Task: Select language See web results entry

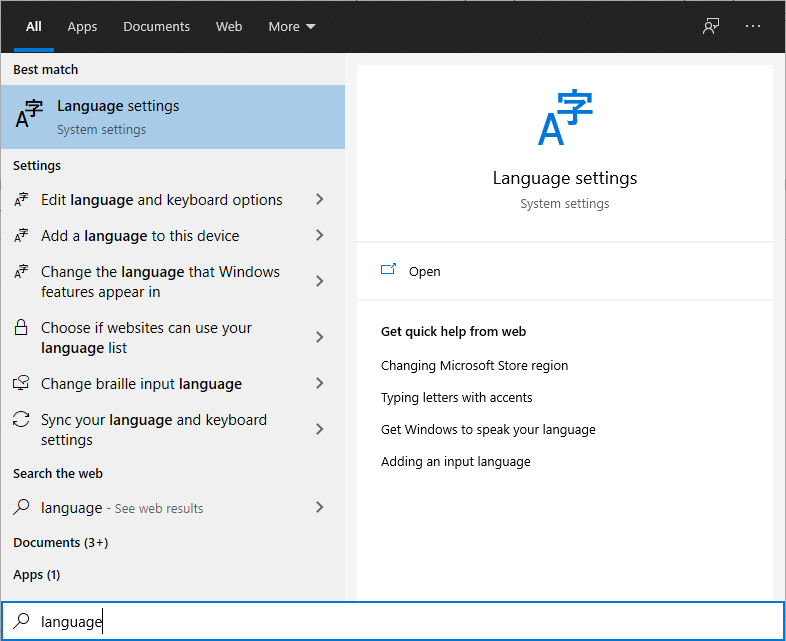Action: (172, 508)
